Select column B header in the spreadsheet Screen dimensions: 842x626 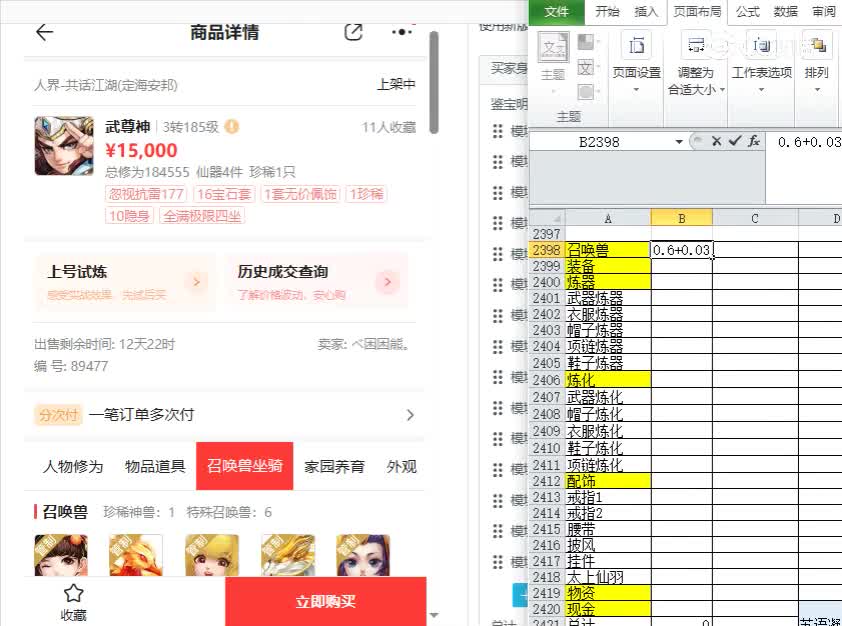pyautogui.click(x=681, y=219)
